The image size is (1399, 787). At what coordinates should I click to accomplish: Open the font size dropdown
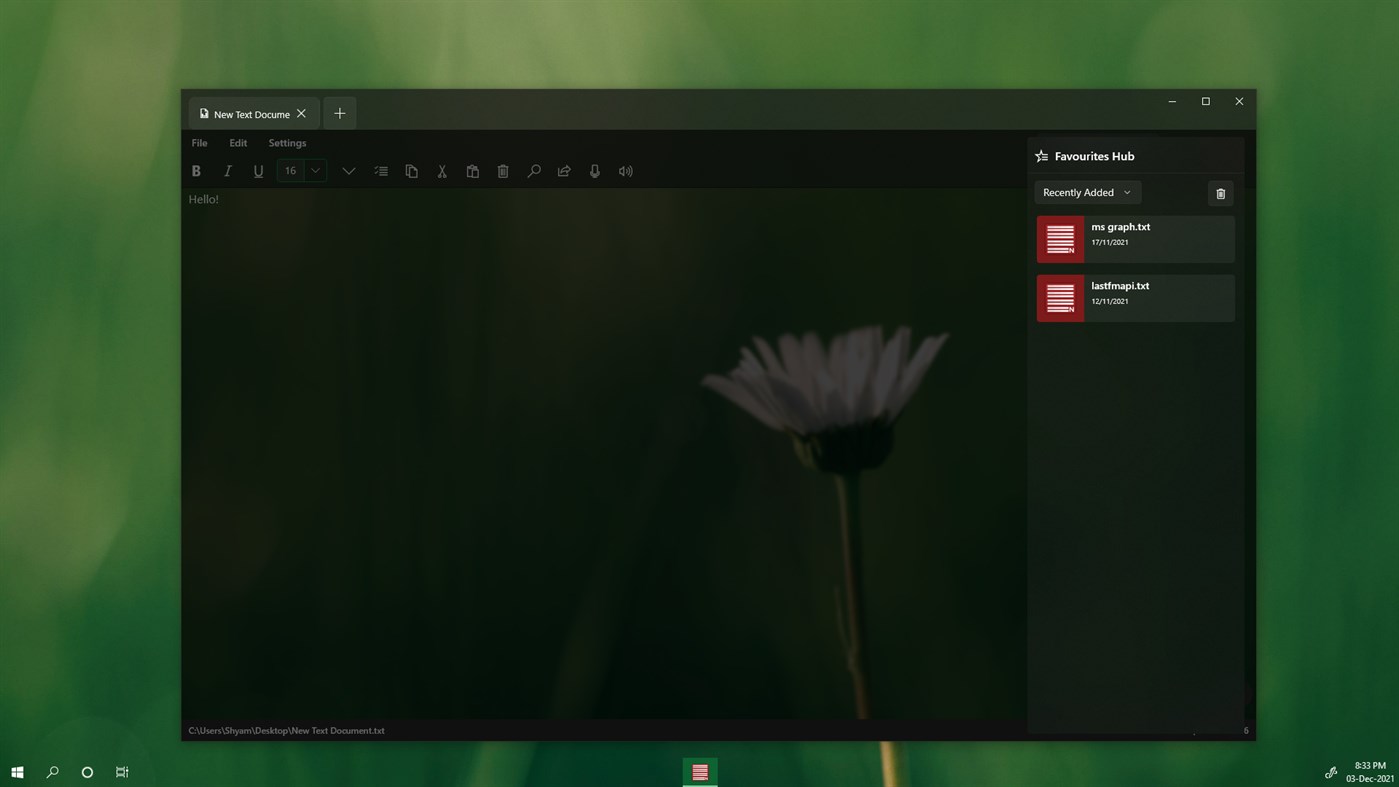pyautogui.click(x=315, y=170)
